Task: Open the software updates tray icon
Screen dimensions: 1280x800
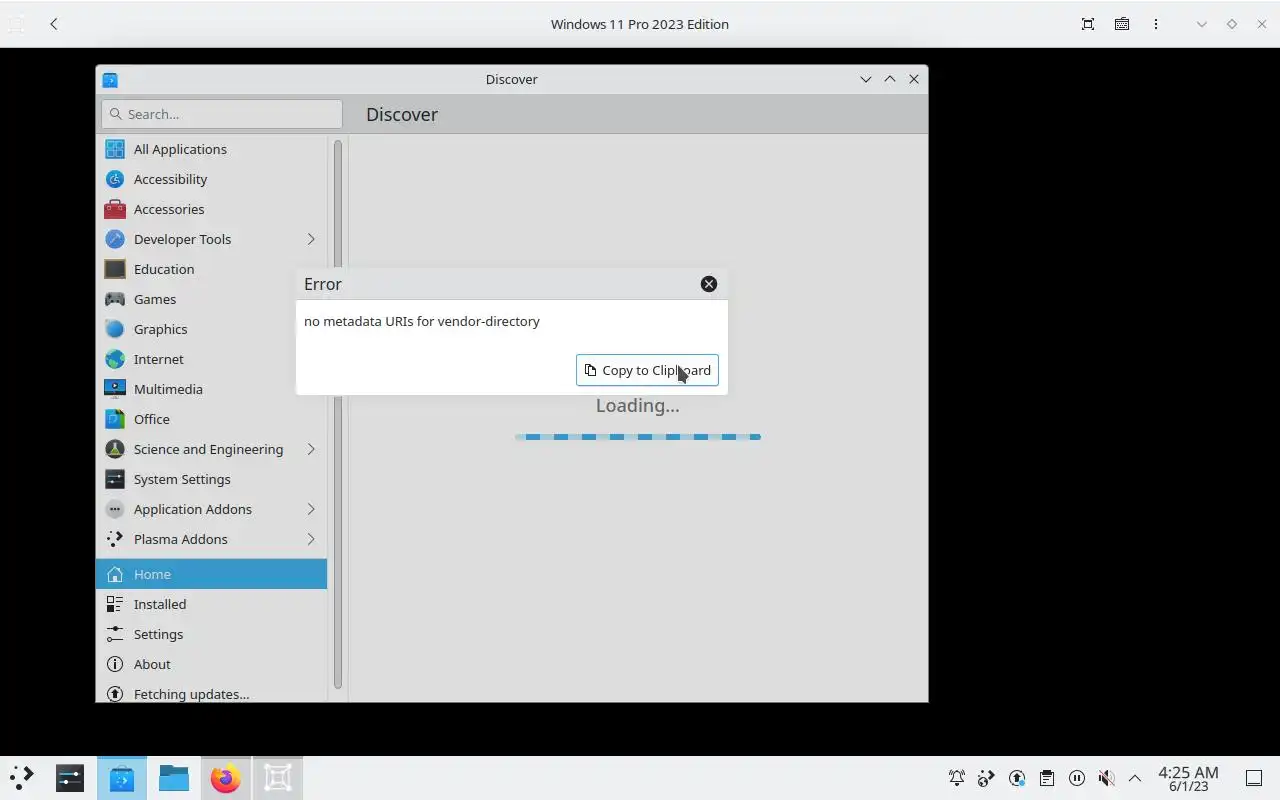Action: [1017, 778]
